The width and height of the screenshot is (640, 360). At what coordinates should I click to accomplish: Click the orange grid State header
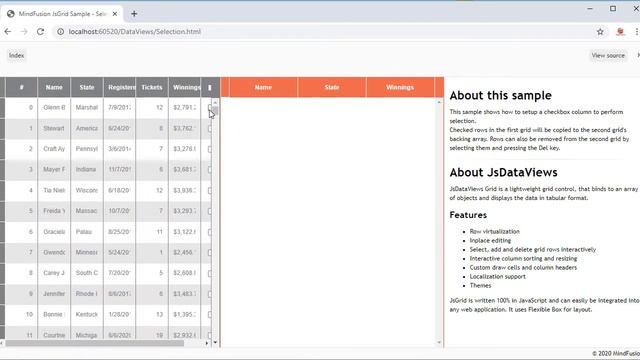tap(332, 87)
